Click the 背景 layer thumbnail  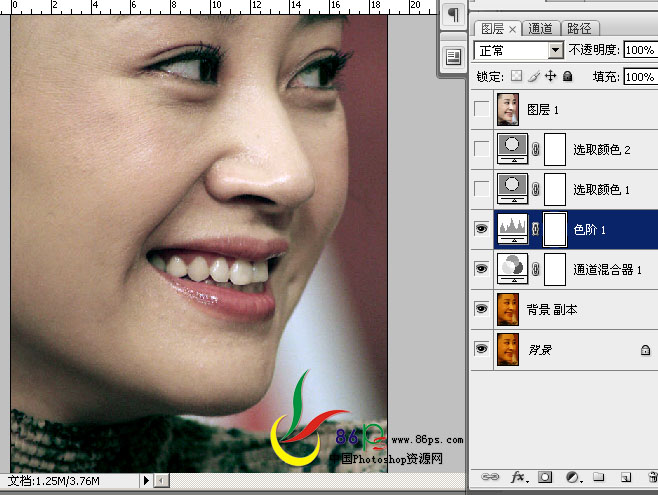(508, 349)
